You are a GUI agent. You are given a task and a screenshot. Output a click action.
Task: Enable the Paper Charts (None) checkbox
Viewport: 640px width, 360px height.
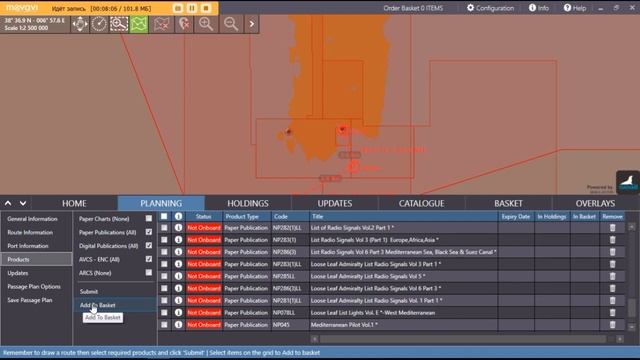point(149,218)
